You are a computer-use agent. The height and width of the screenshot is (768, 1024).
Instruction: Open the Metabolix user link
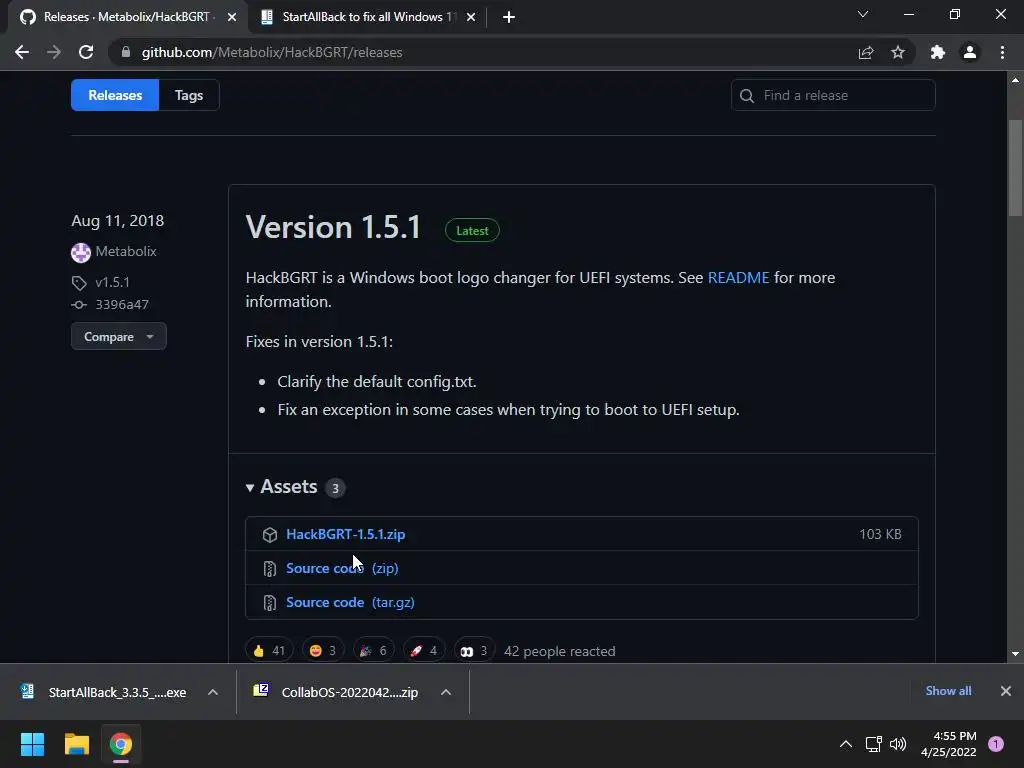click(x=126, y=251)
